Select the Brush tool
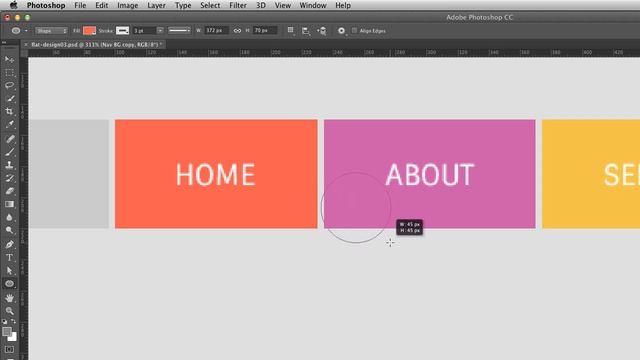The image size is (640, 360). click(x=9, y=152)
